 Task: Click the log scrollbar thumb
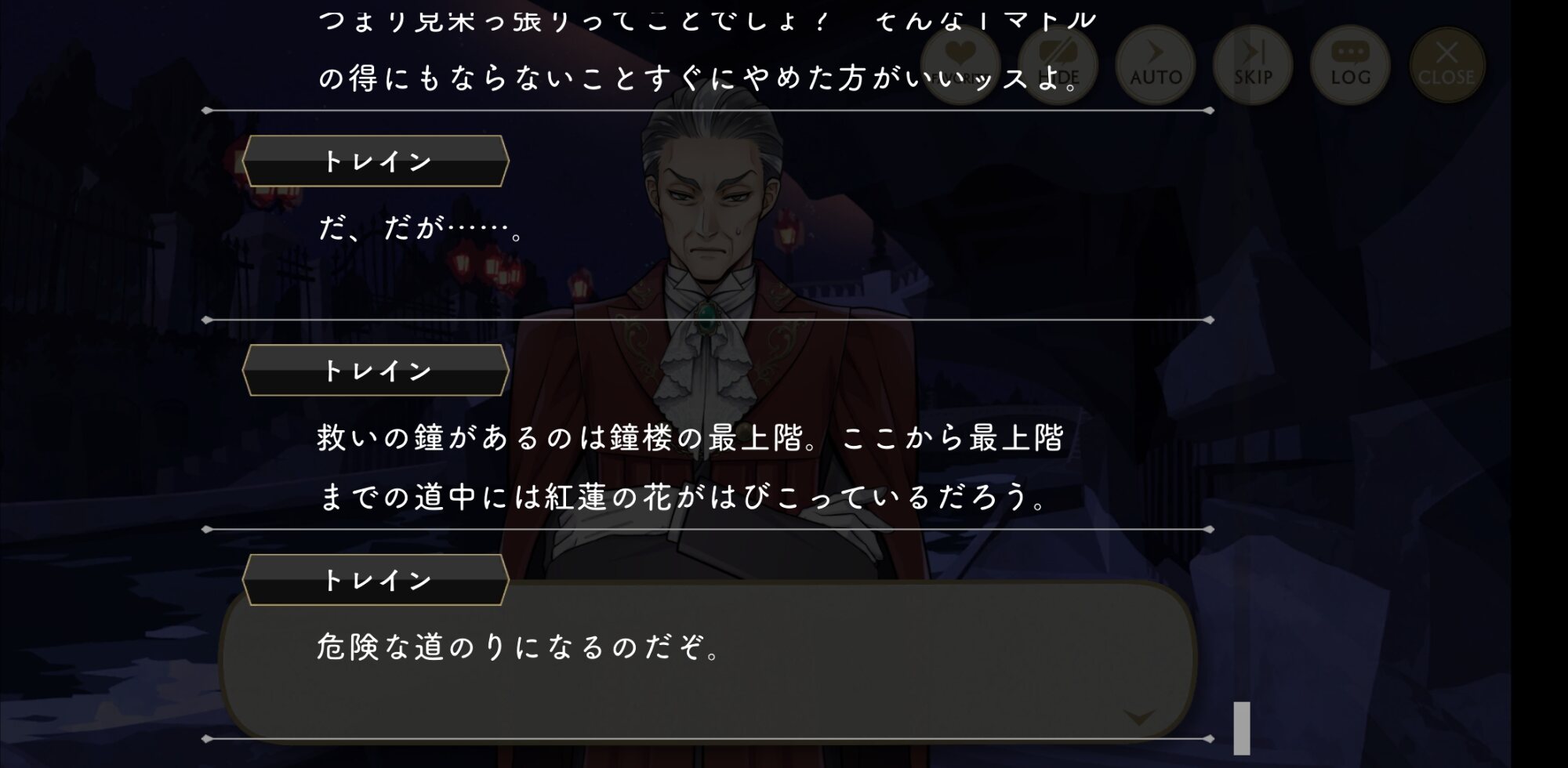click(x=1242, y=728)
